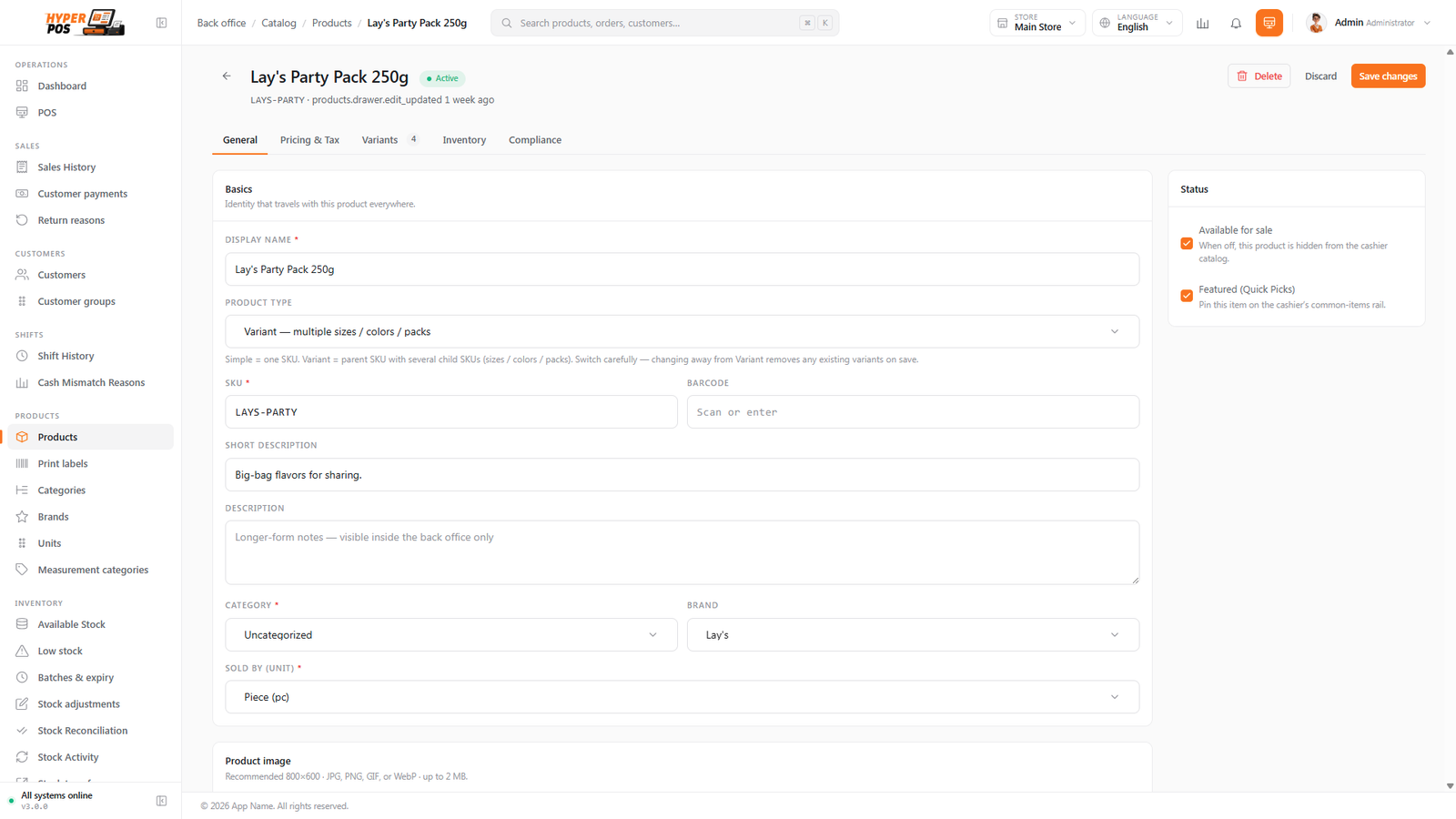Open Customer groups icon
This screenshot has width=1456, height=819.
22,300
